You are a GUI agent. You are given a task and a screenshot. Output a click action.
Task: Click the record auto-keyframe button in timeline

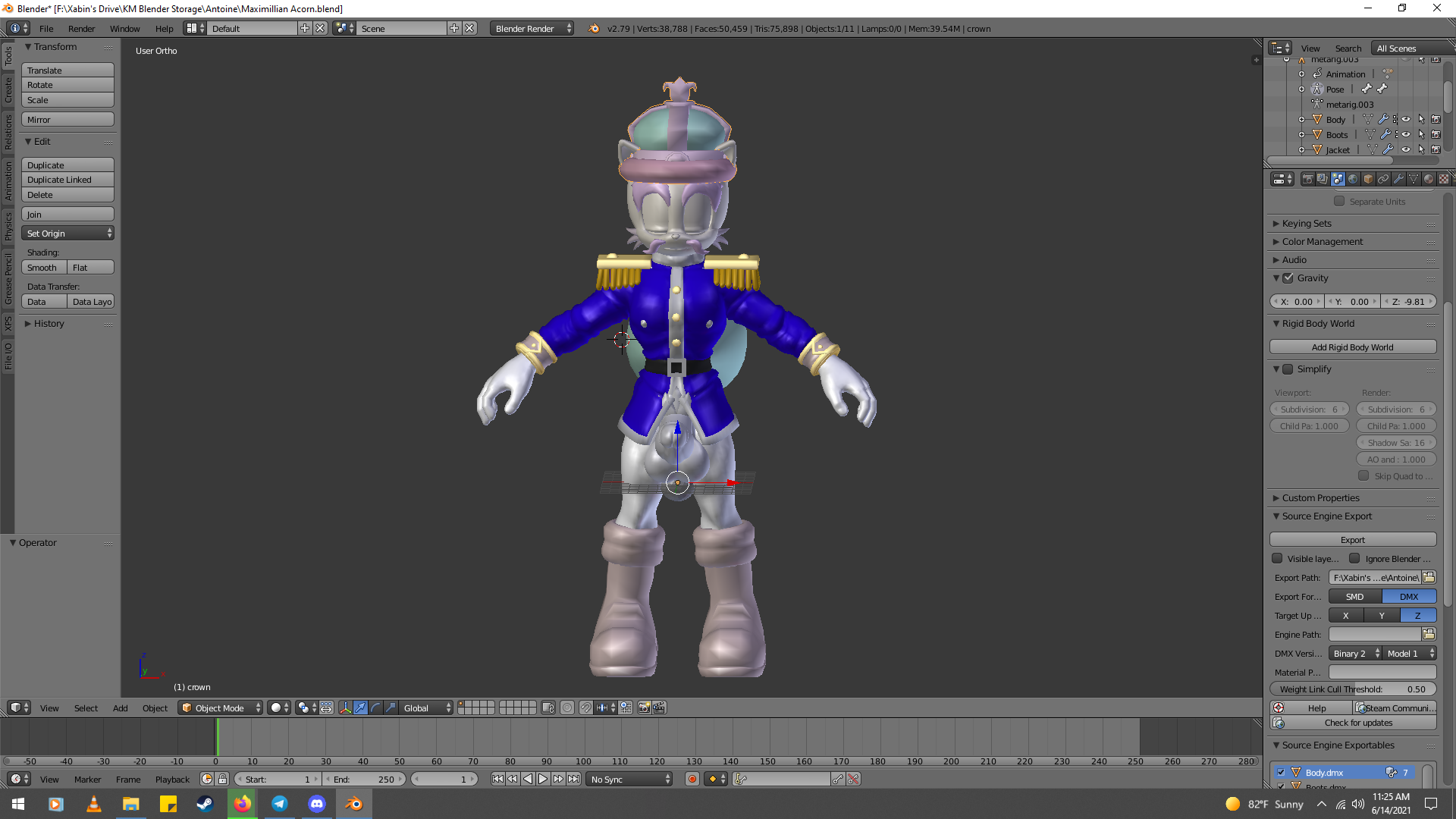(x=692, y=779)
